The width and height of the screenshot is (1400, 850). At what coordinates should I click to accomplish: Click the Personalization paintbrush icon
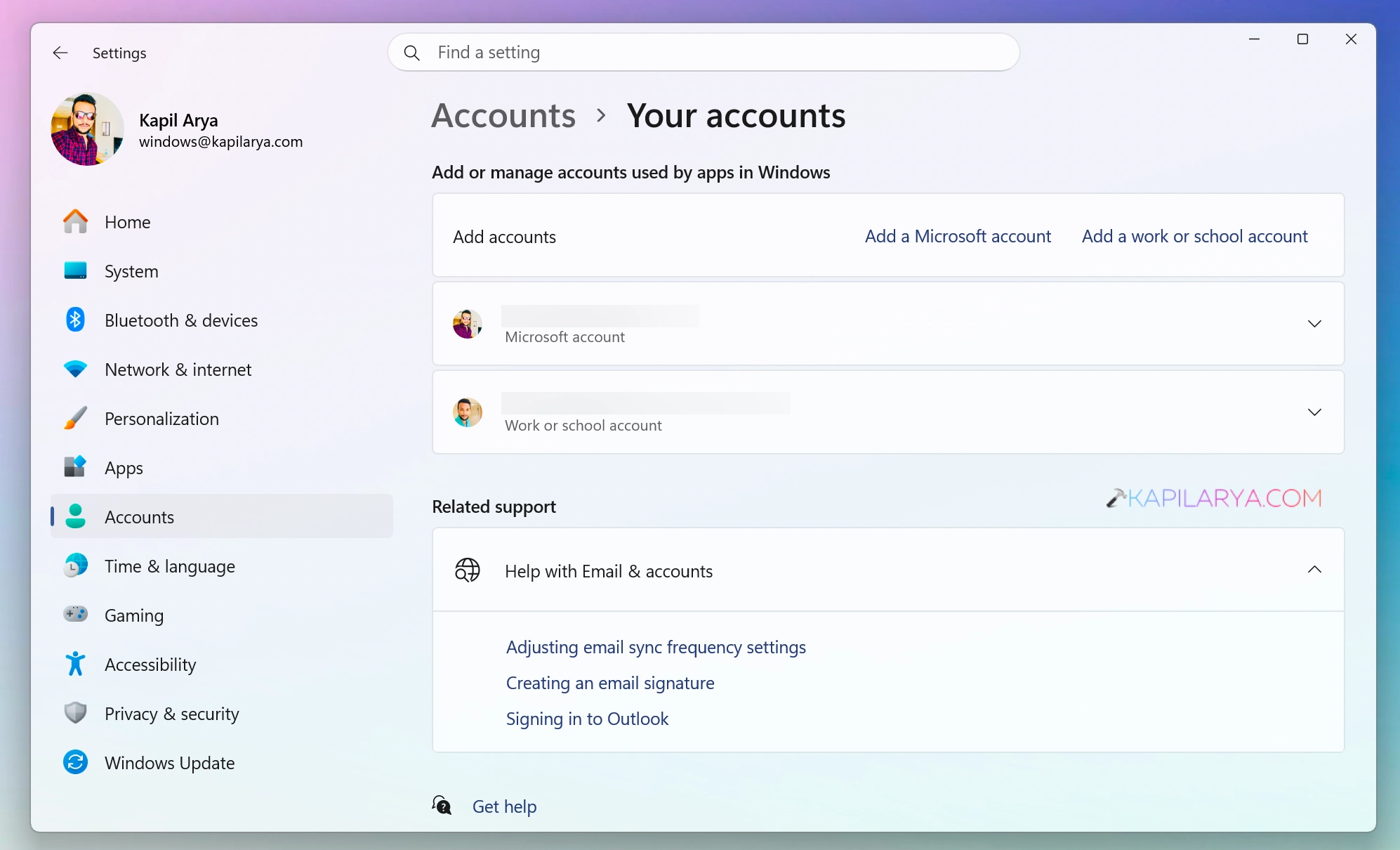point(75,418)
